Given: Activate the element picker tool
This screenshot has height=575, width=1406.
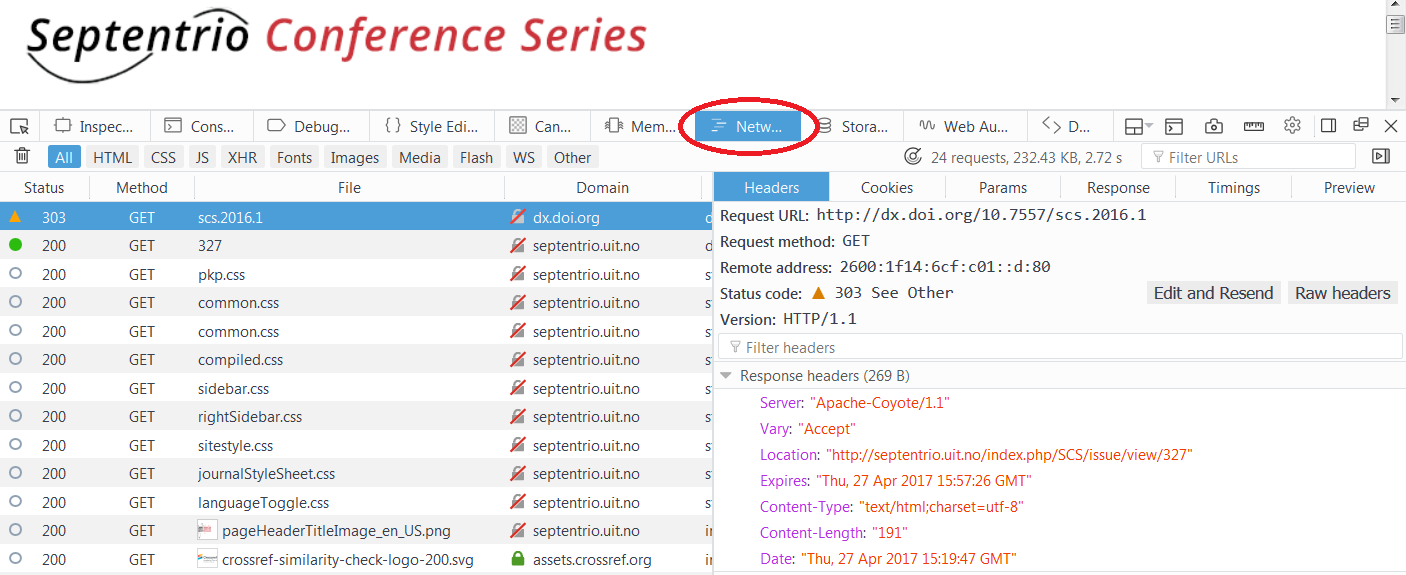Looking at the screenshot, I should click(19, 126).
